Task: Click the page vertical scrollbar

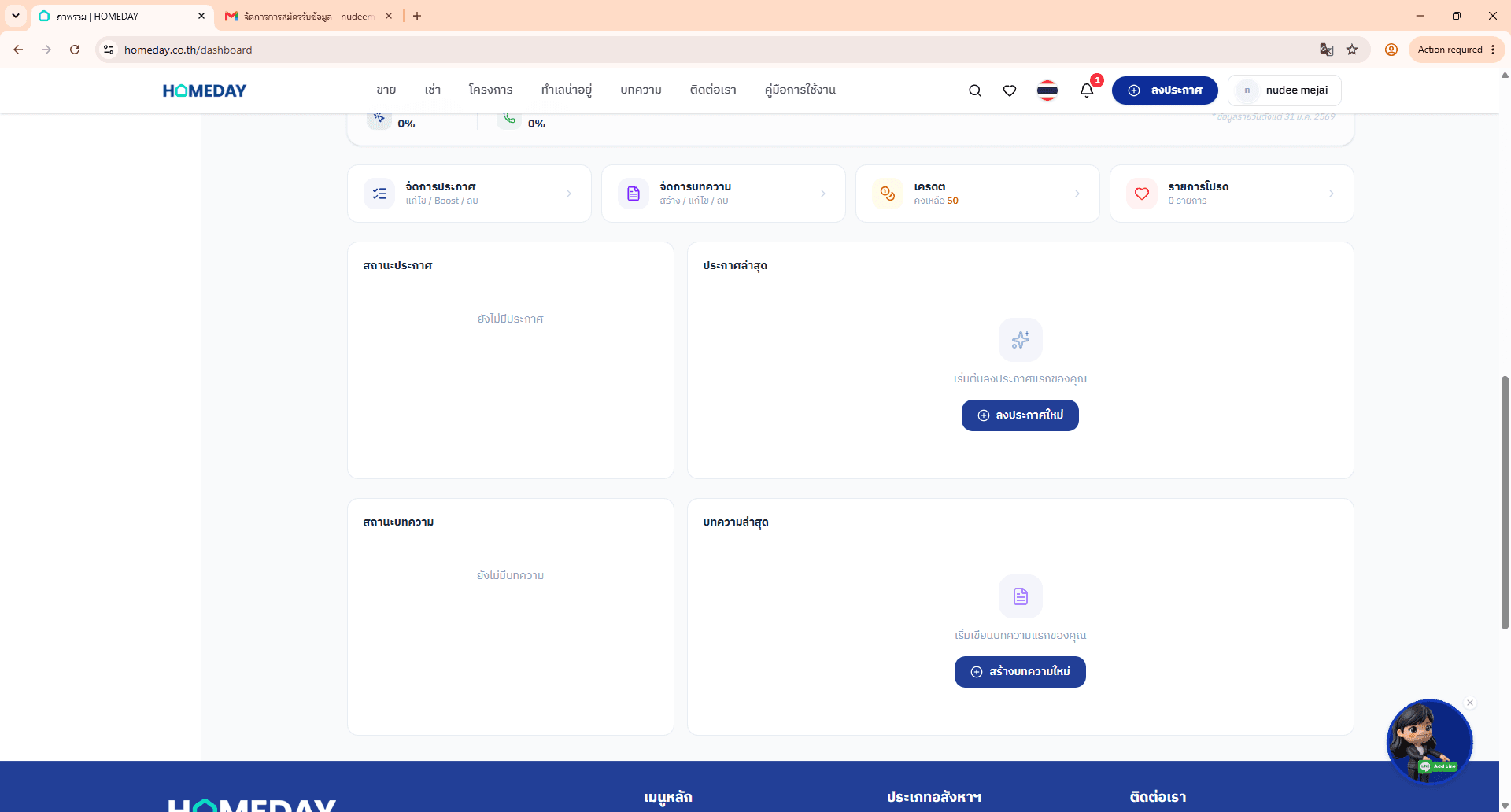Action: [1505, 502]
